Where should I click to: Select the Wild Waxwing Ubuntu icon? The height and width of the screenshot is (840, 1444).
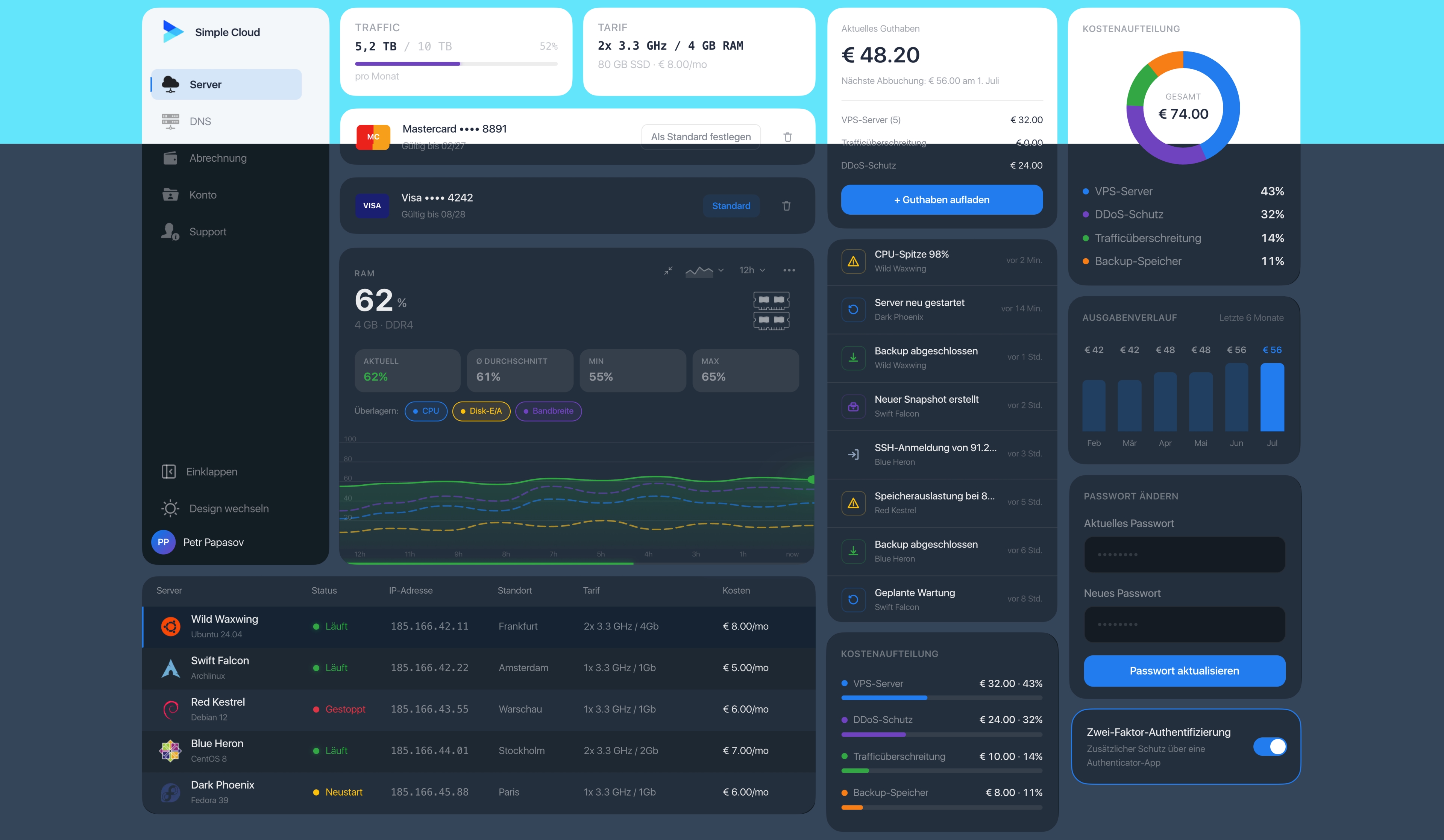click(170, 626)
